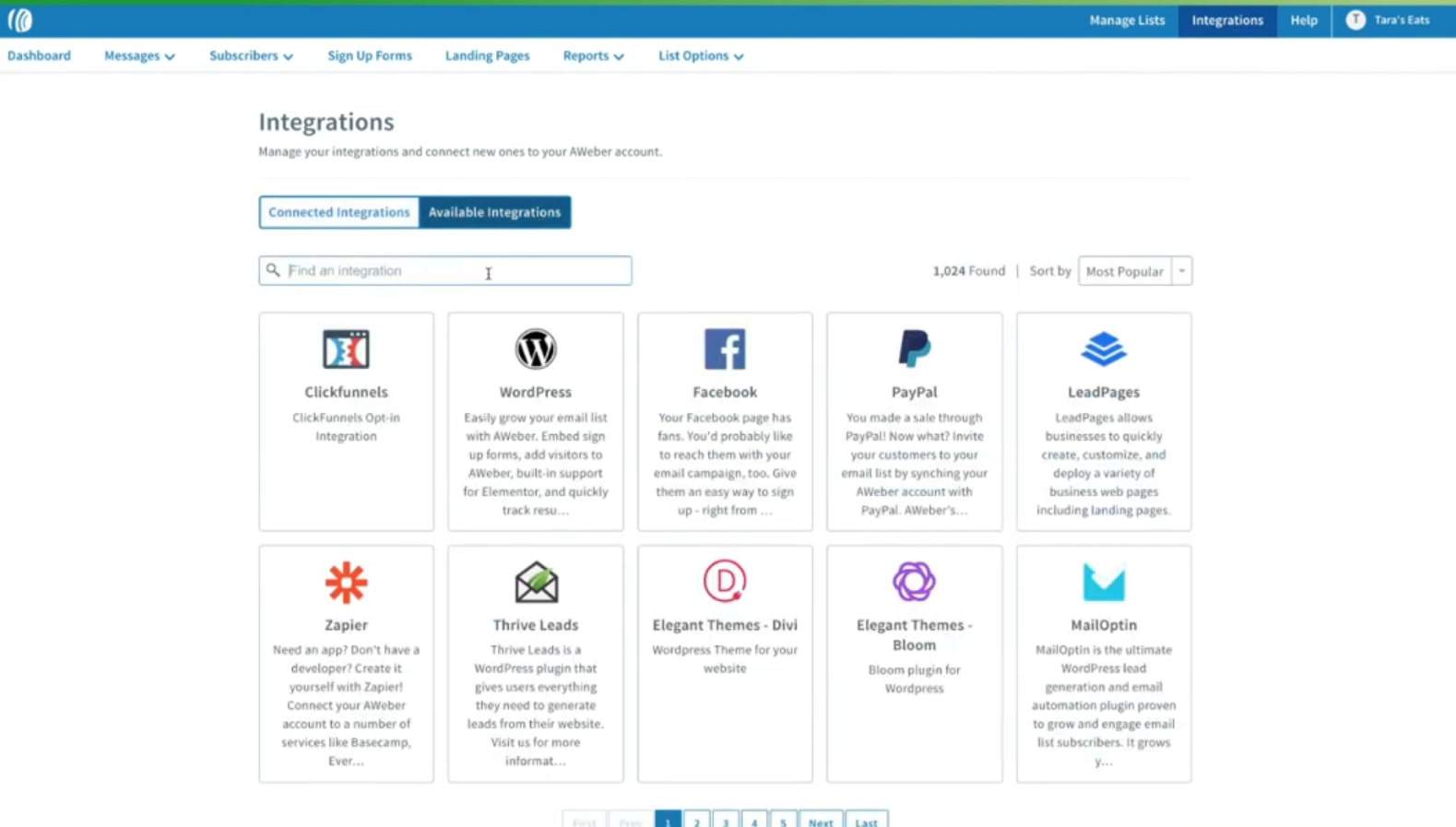Open the Thrive Leads envelope icon
1456x827 pixels.
click(x=536, y=583)
